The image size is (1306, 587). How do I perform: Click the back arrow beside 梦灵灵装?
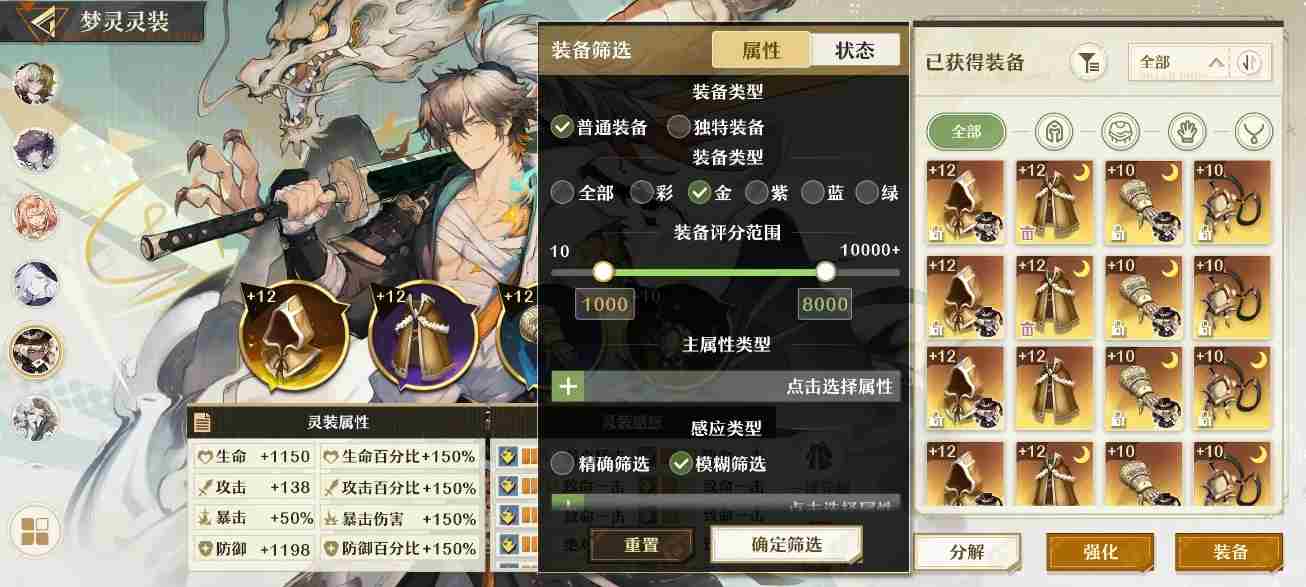(39, 22)
